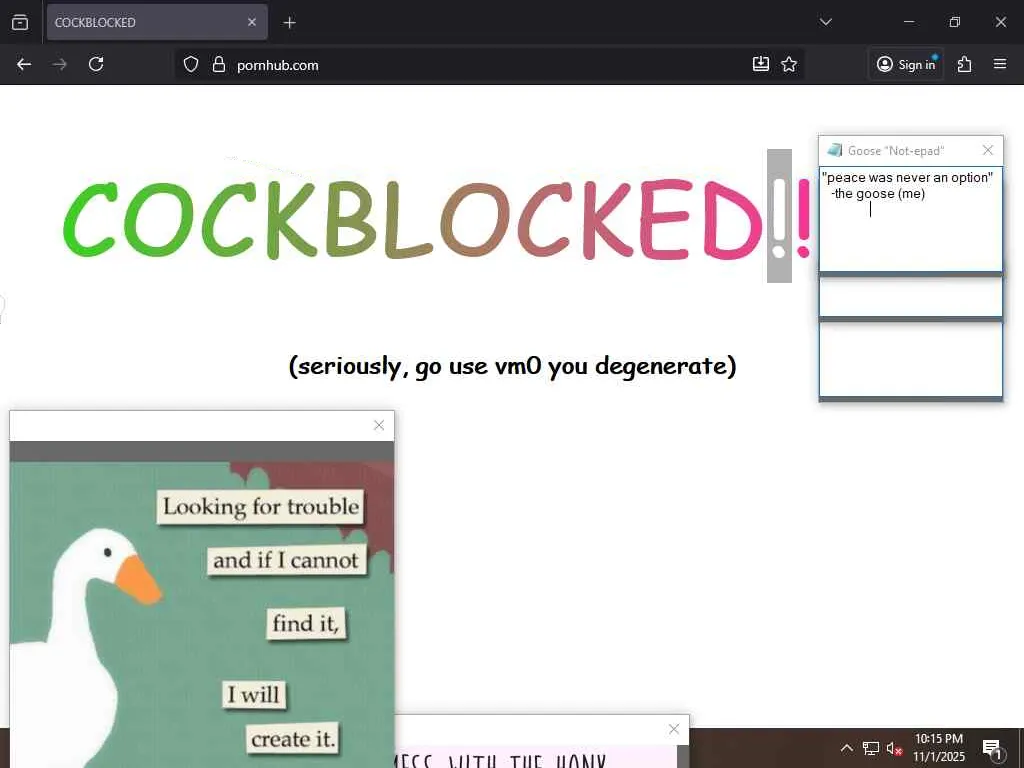The height and width of the screenshot is (768, 1024).
Task: Open the Firefox View icon in tab bar
Action: click(x=20, y=22)
